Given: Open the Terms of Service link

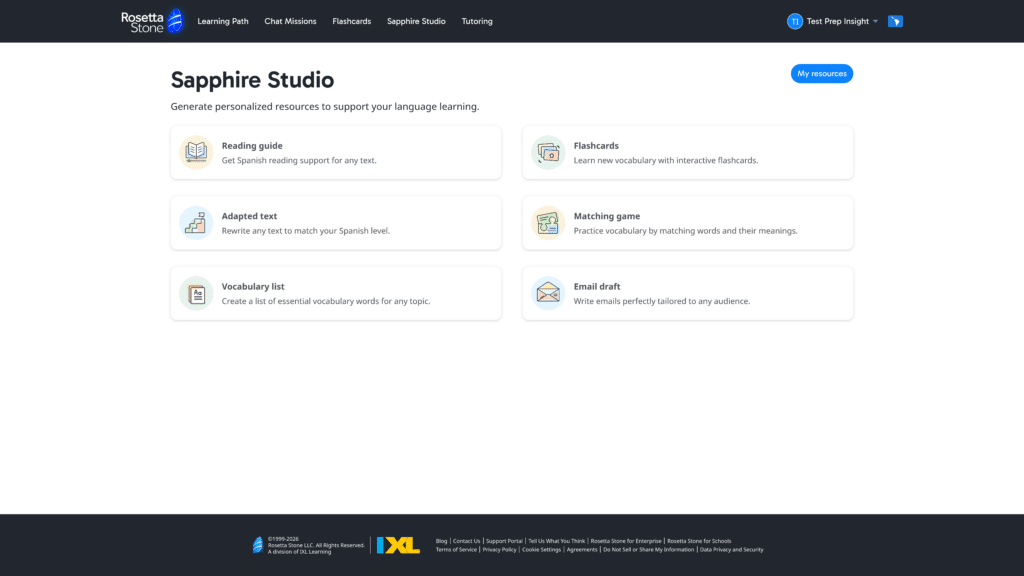Looking at the screenshot, I should pos(456,549).
